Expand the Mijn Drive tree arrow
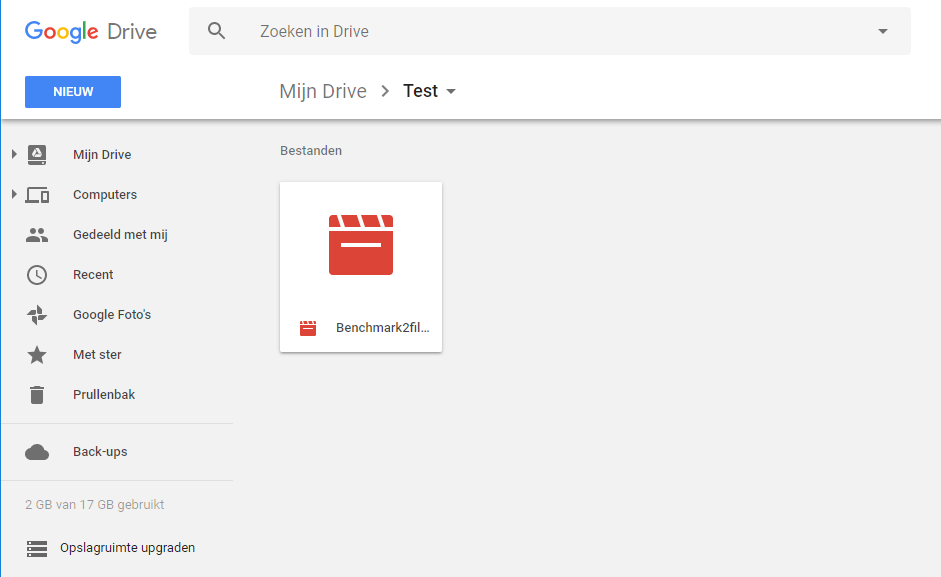 pyautogui.click(x=14, y=154)
